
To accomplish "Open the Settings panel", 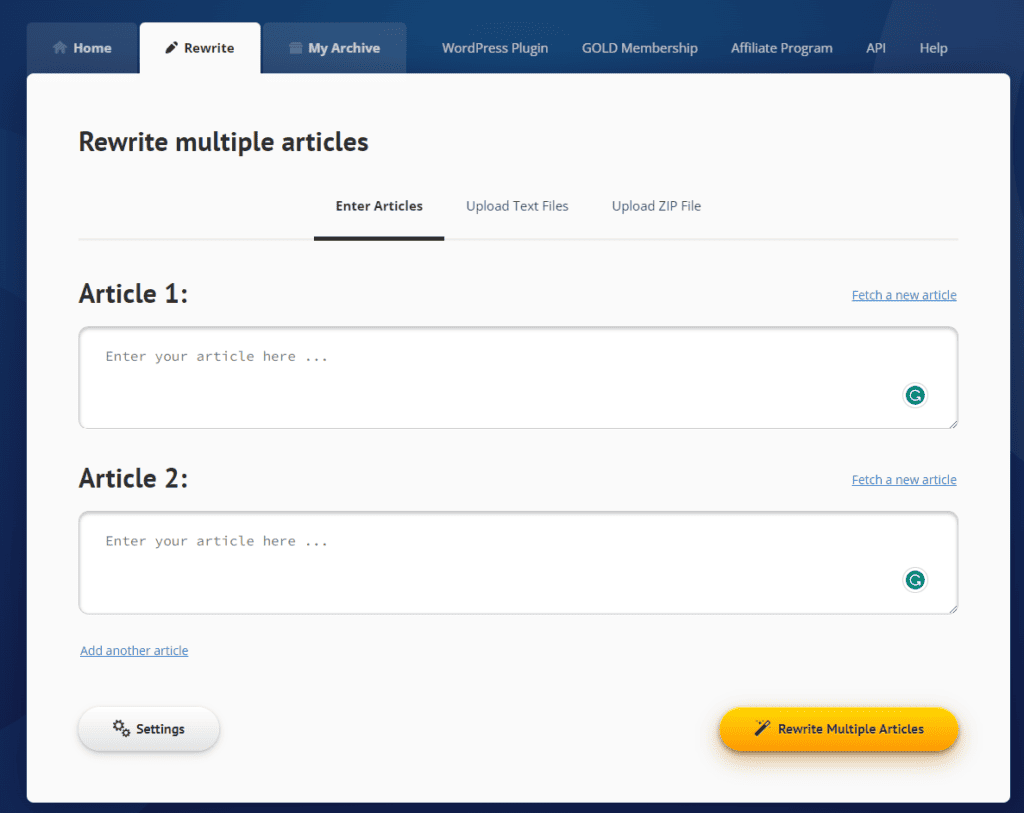I will point(148,729).
